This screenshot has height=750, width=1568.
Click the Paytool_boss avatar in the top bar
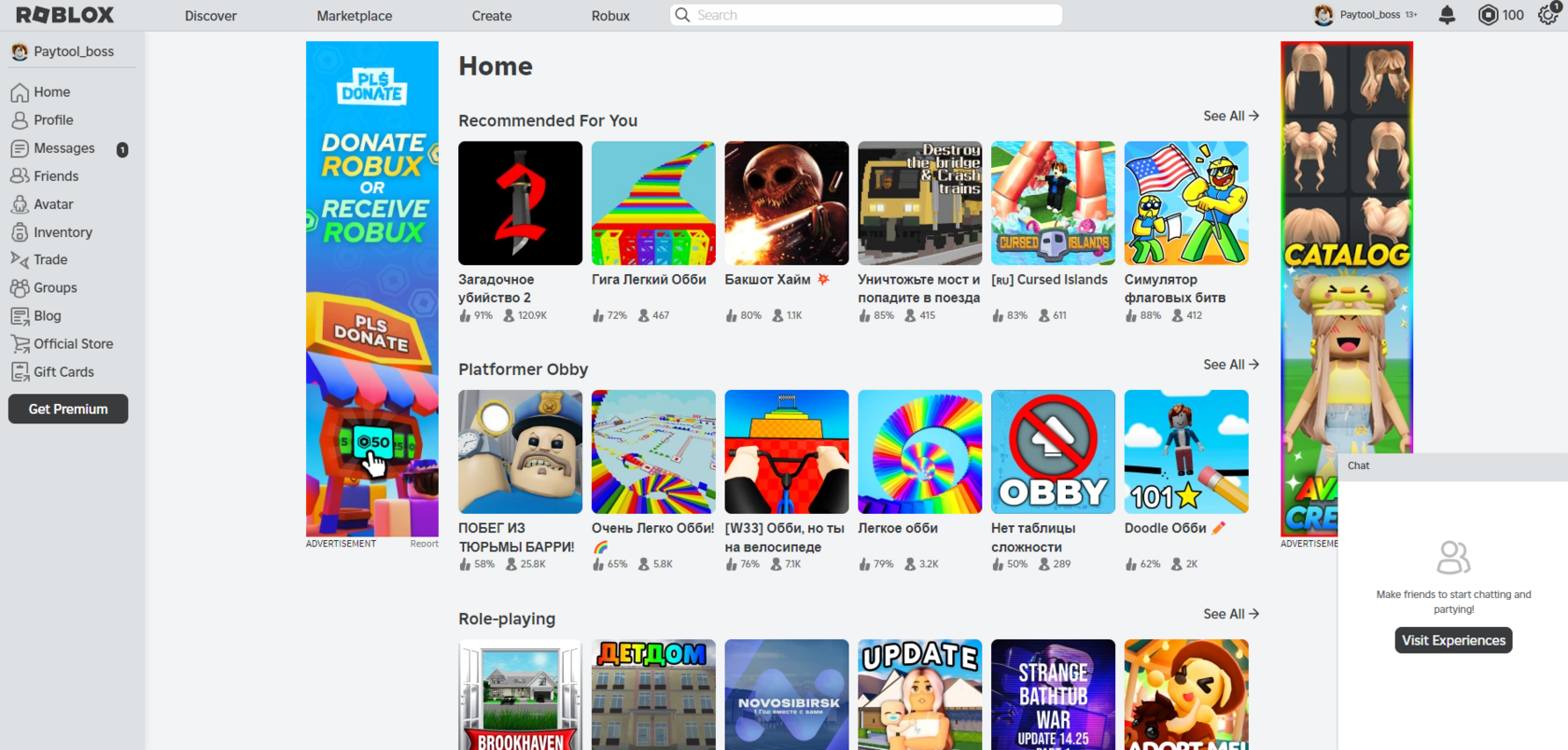click(x=1323, y=15)
